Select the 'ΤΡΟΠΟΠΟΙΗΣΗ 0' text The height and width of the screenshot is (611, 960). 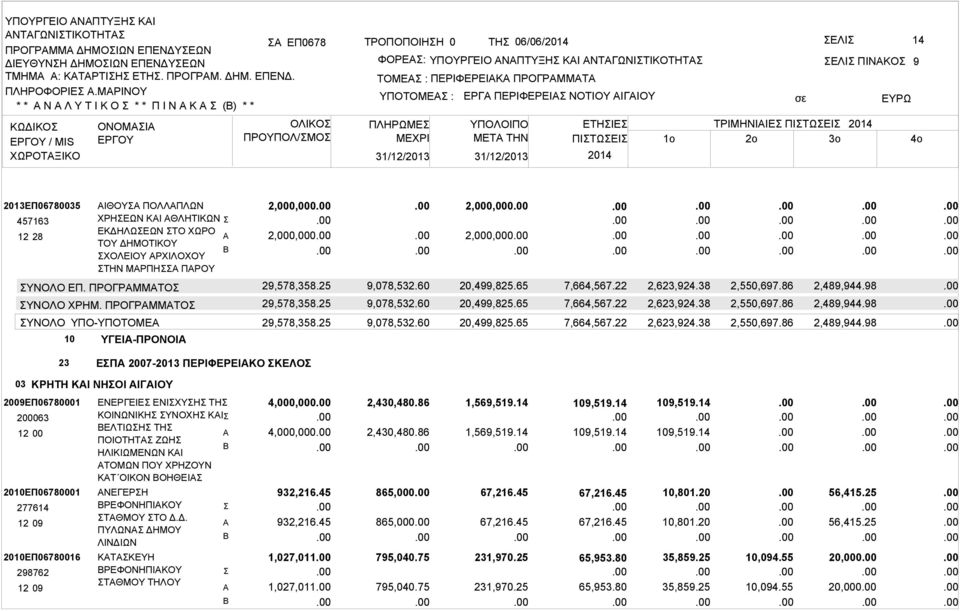tap(410, 42)
